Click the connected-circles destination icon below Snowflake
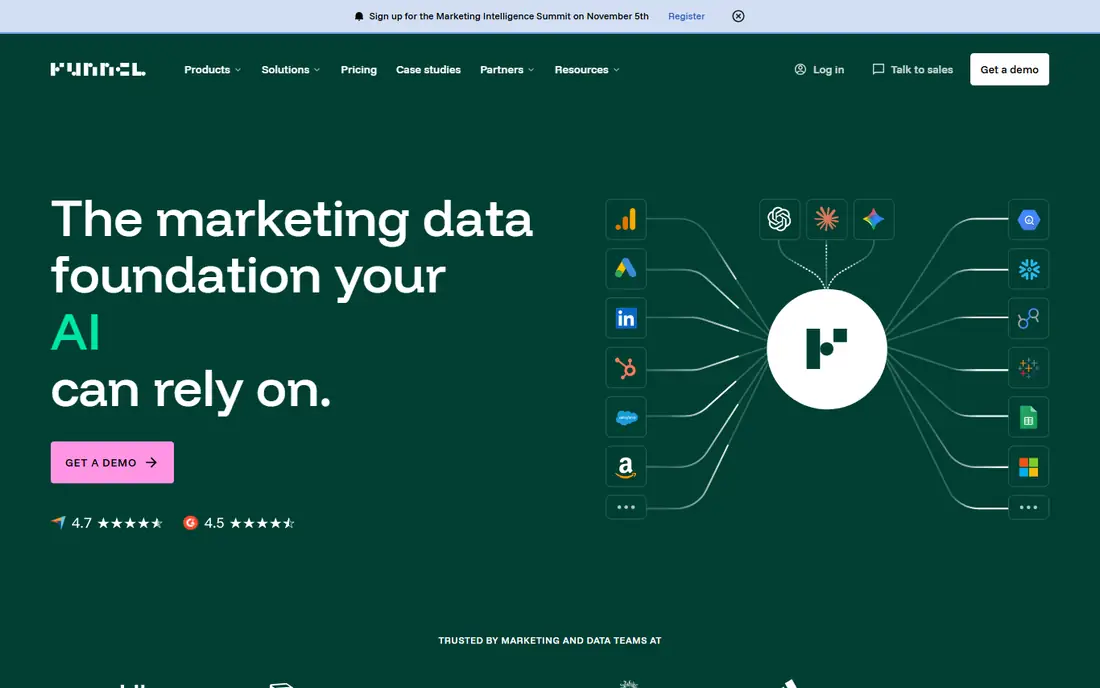1100x688 pixels. point(1028,318)
